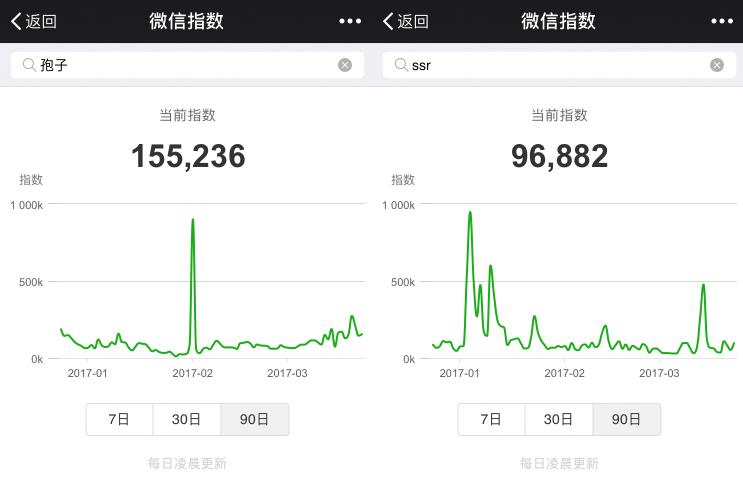Tap the magnifier icon beside 孢子

(29, 65)
